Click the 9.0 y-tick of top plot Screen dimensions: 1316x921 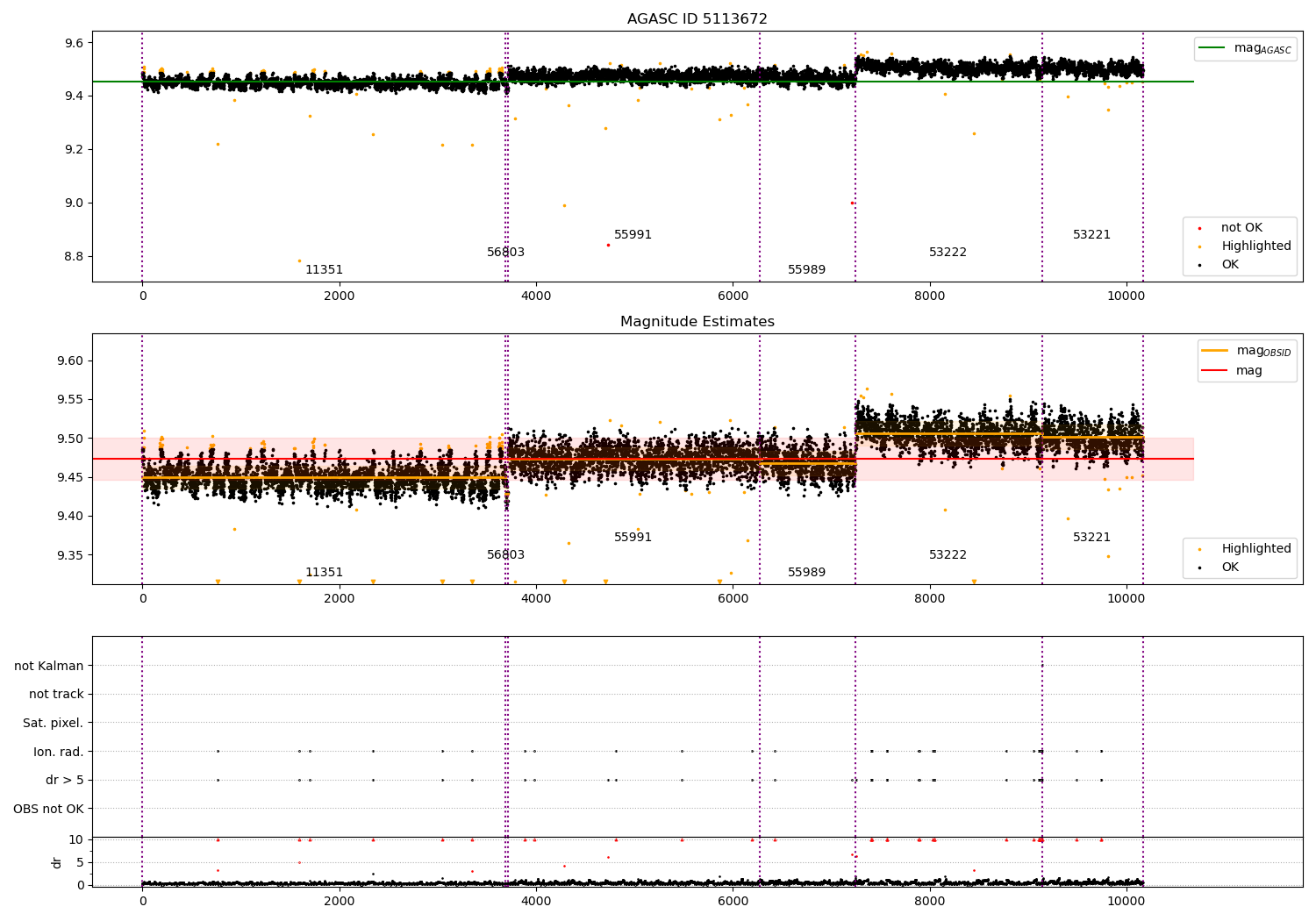(x=75, y=203)
